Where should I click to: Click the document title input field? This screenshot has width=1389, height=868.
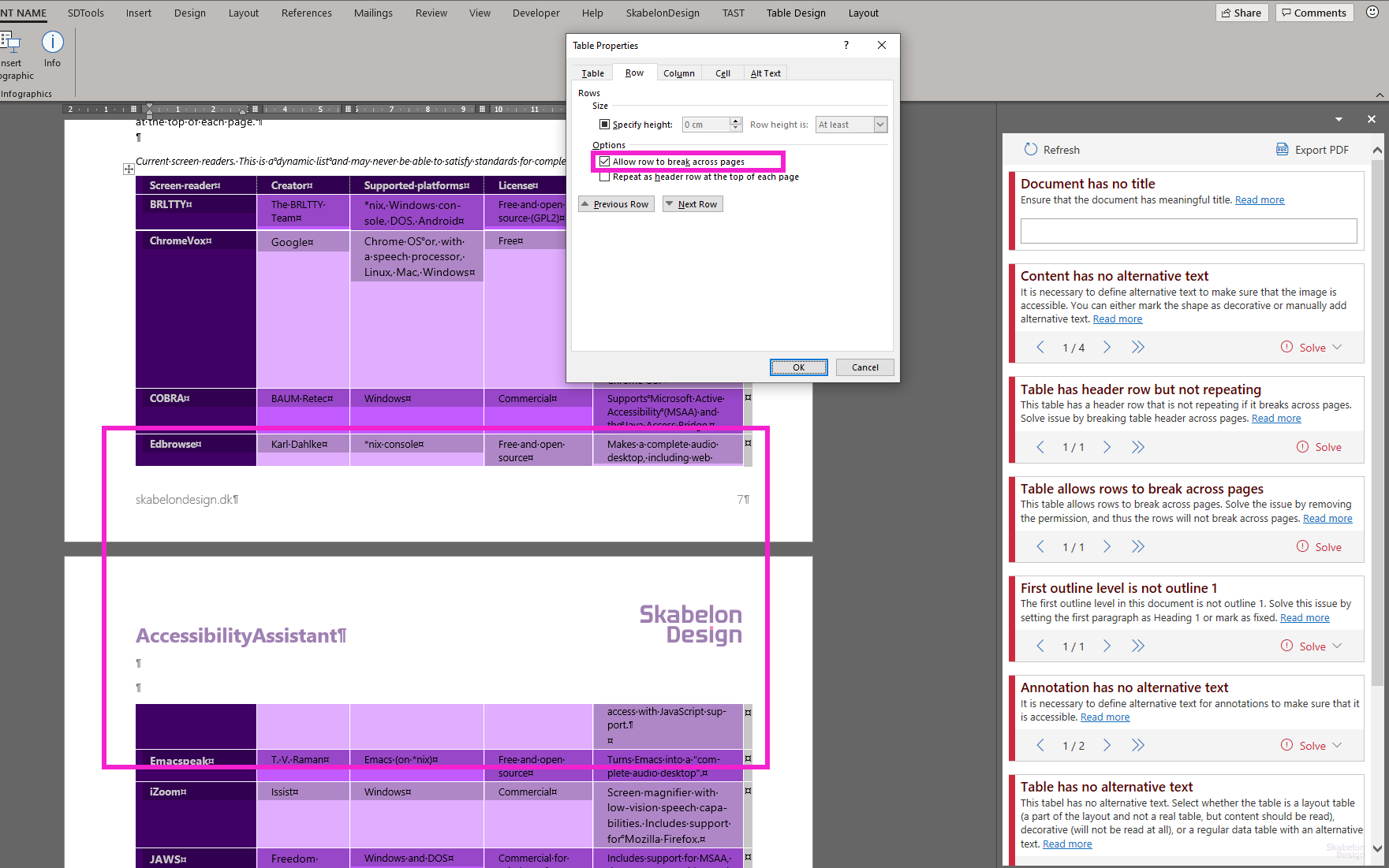1188,230
